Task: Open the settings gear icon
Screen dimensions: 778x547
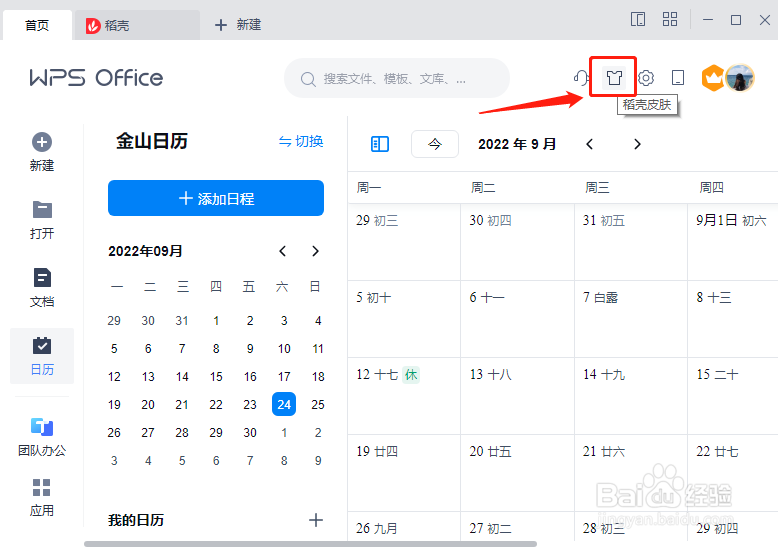Action: 646,78
